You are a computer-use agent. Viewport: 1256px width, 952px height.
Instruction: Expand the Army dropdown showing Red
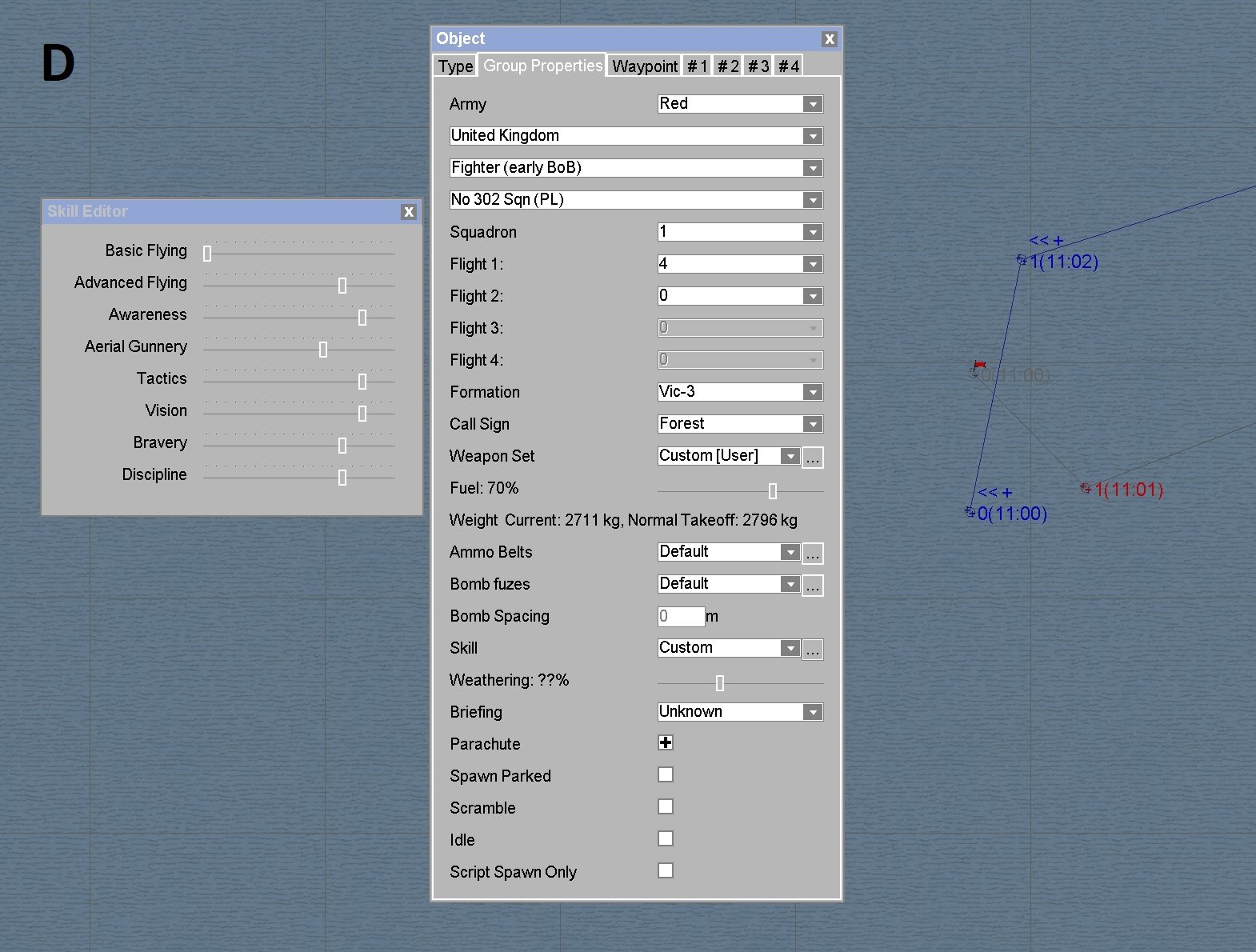click(813, 104)
